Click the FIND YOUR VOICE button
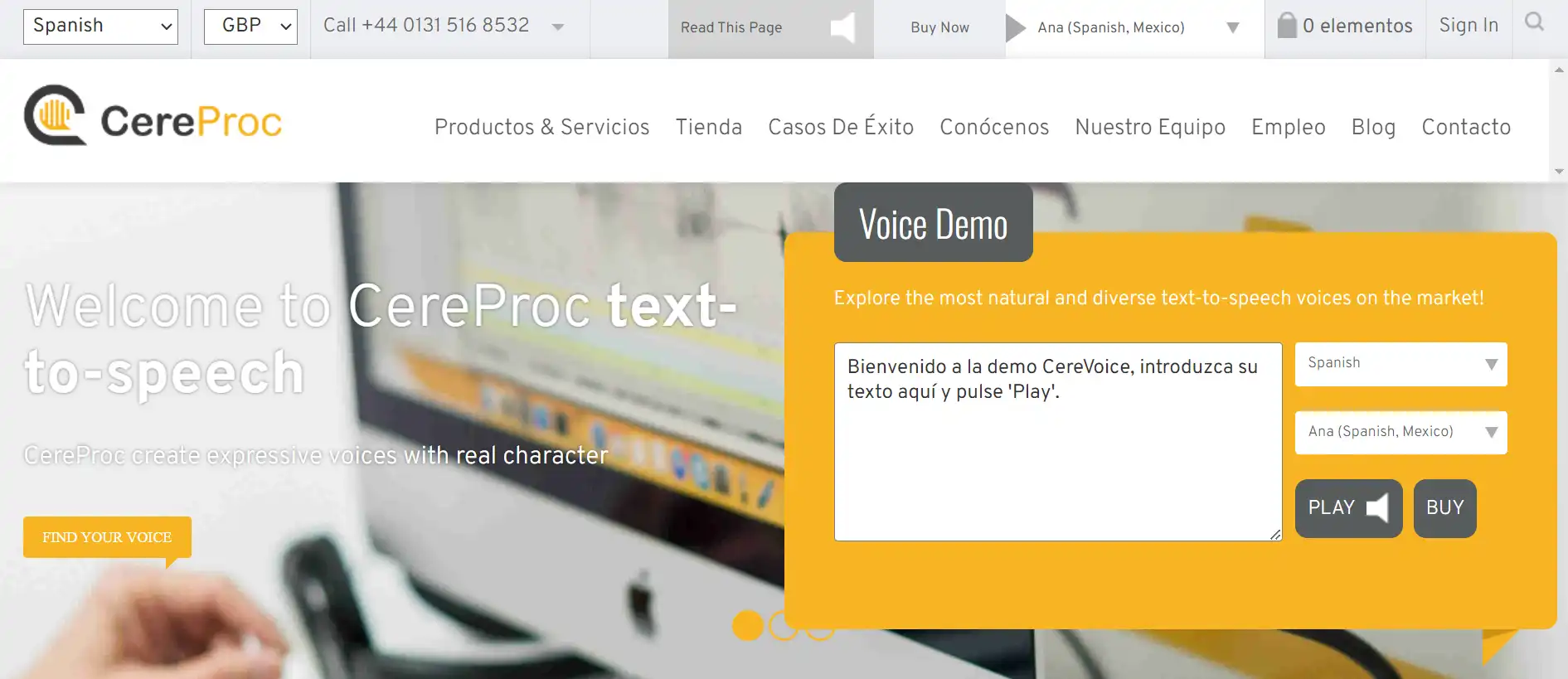 click(107, 537)
